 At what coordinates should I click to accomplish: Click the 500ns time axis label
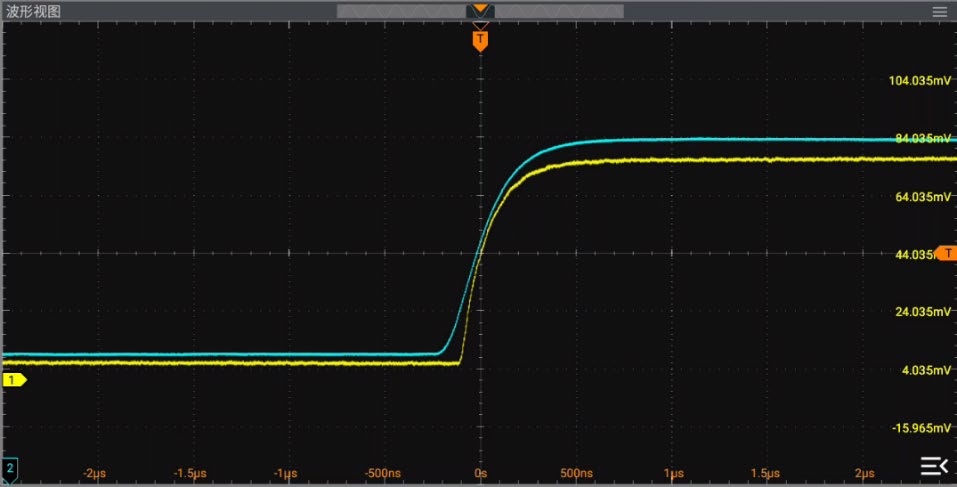tap(576, 473)
